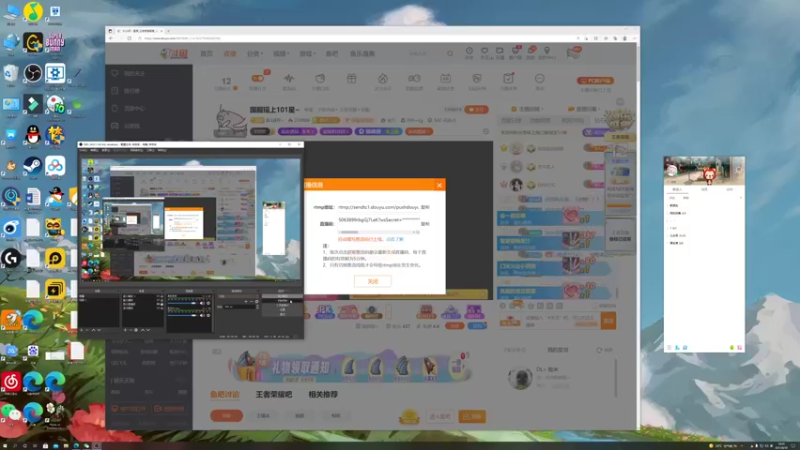Switch the orange toggle in streamer toolbar

point(258,78)
